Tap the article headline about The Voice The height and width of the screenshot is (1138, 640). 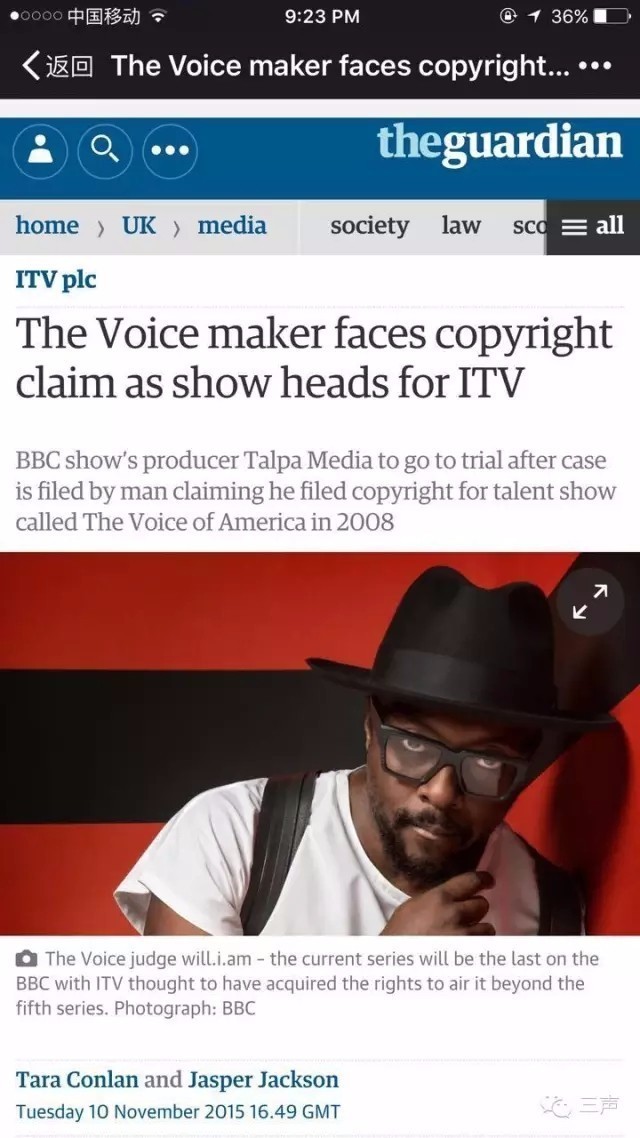(x=314, y=357)
